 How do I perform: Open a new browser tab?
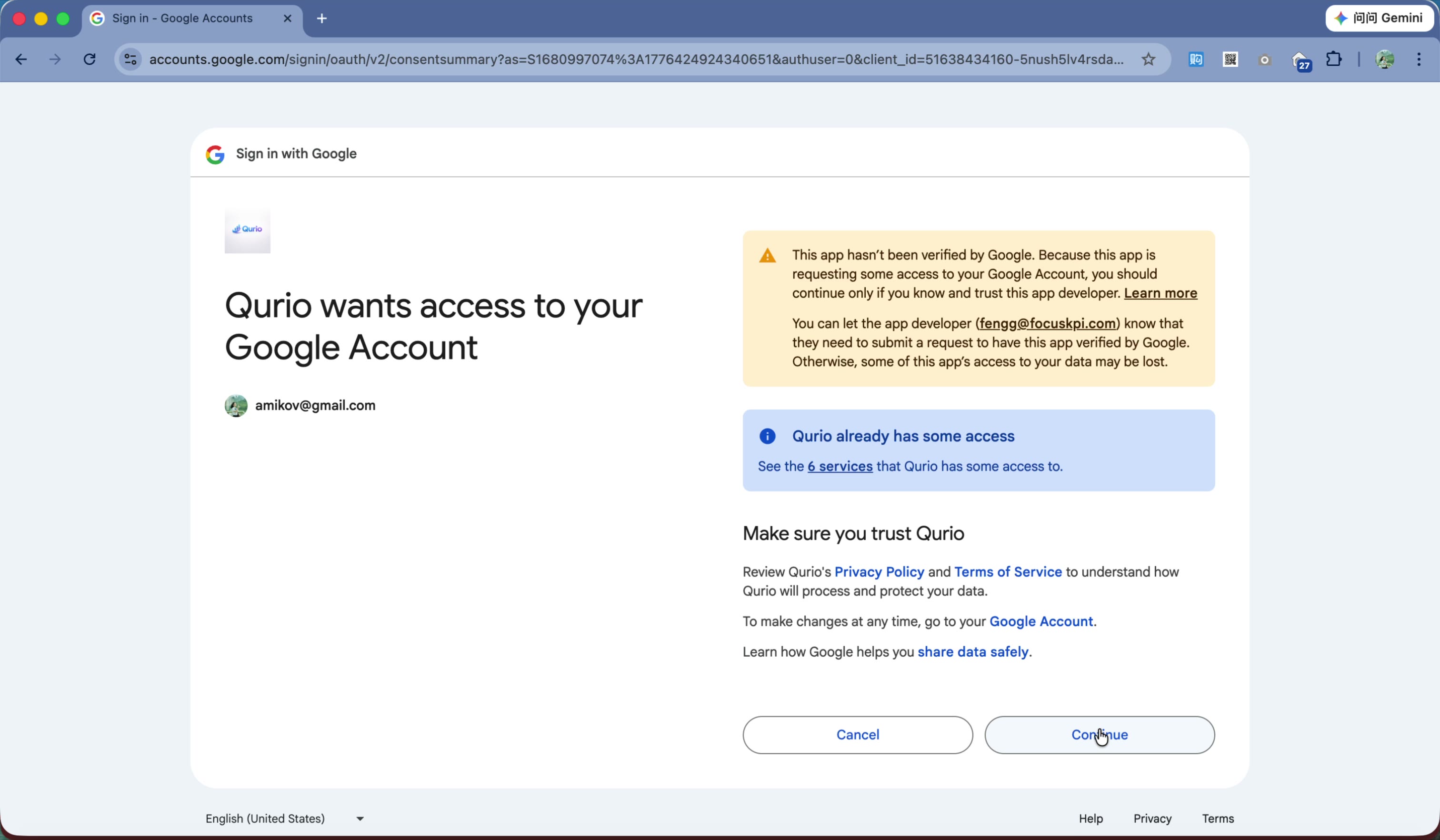[x=321, y=18]
